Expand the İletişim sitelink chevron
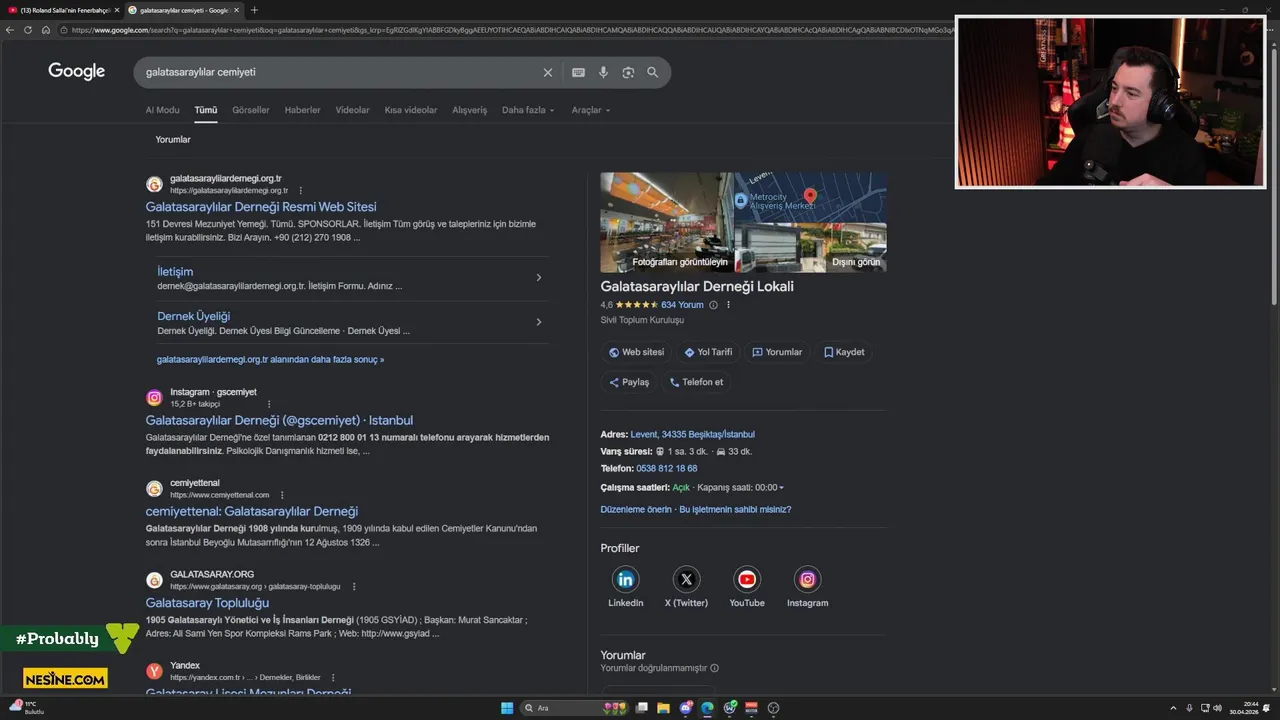Screen dimensions: 1280x720 [538, 278]
